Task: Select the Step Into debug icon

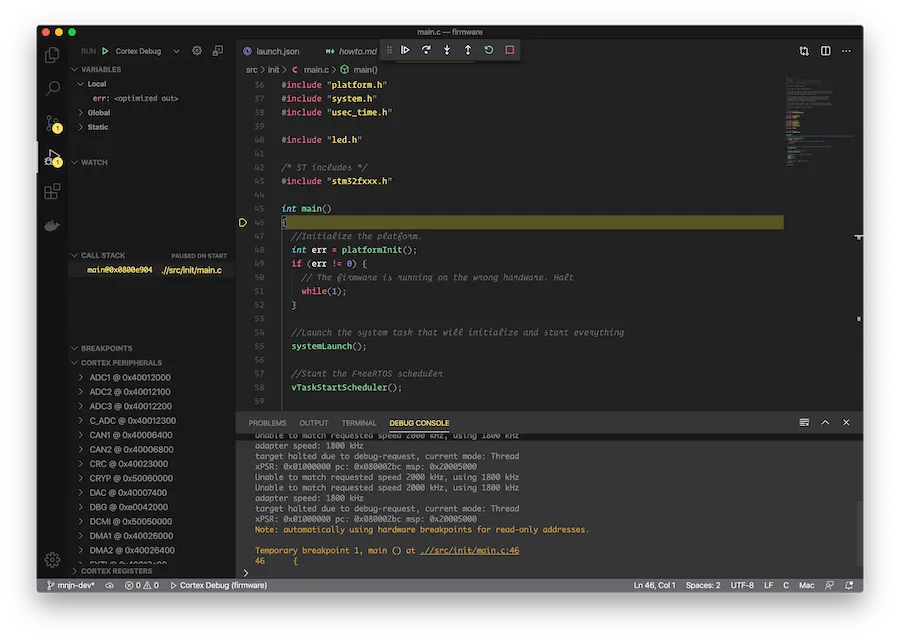Action: click(447, 50)
